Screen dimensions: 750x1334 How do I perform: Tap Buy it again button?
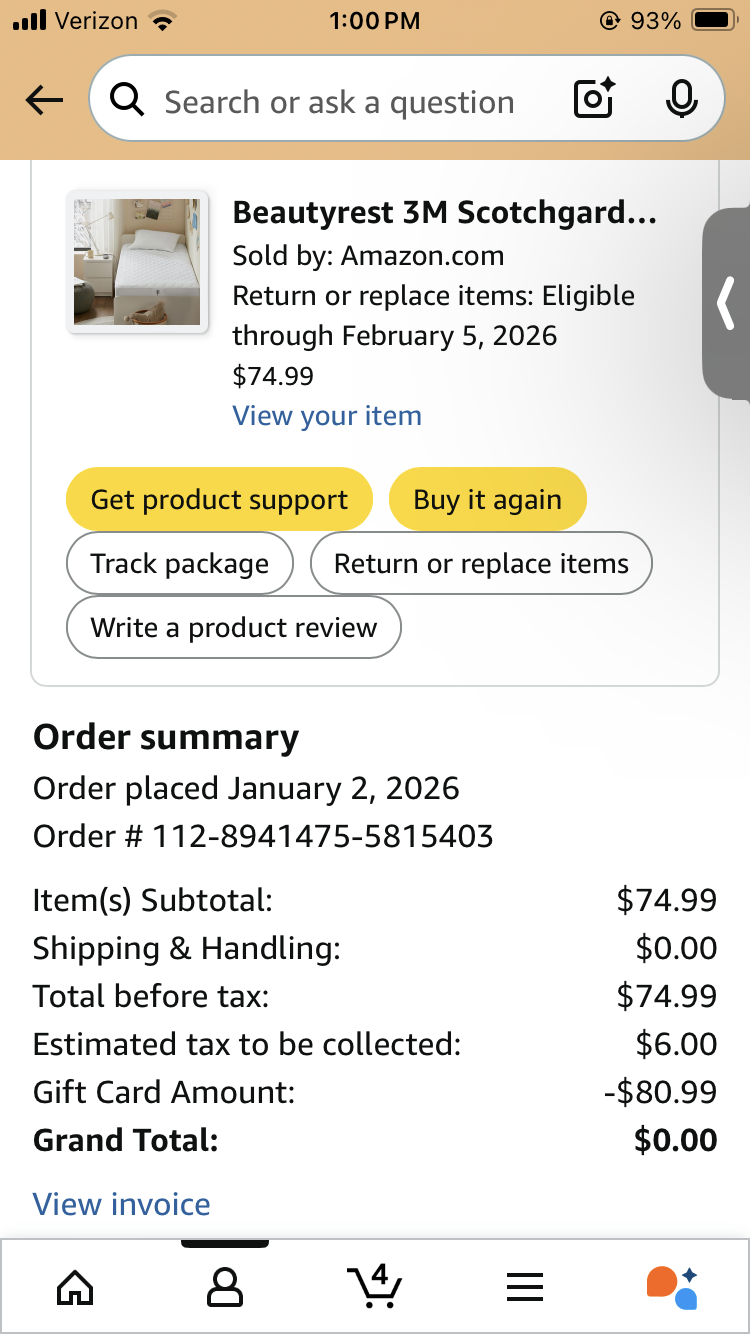[487, 499]
